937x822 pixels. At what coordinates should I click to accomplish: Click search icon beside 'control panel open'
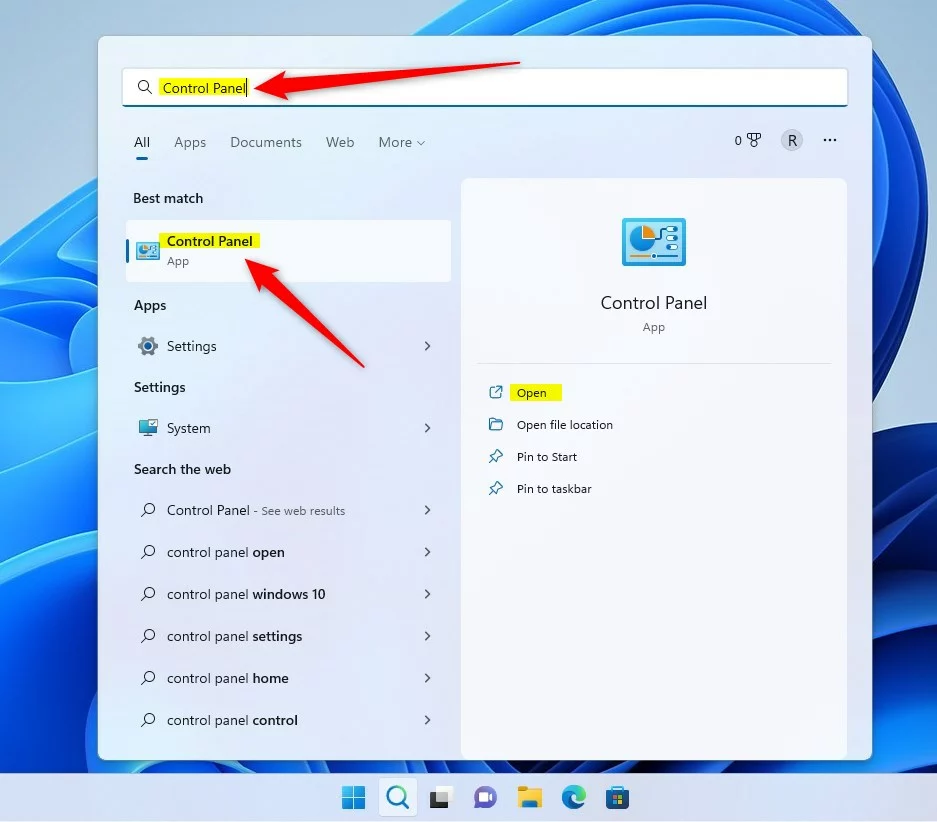[148, 552]
